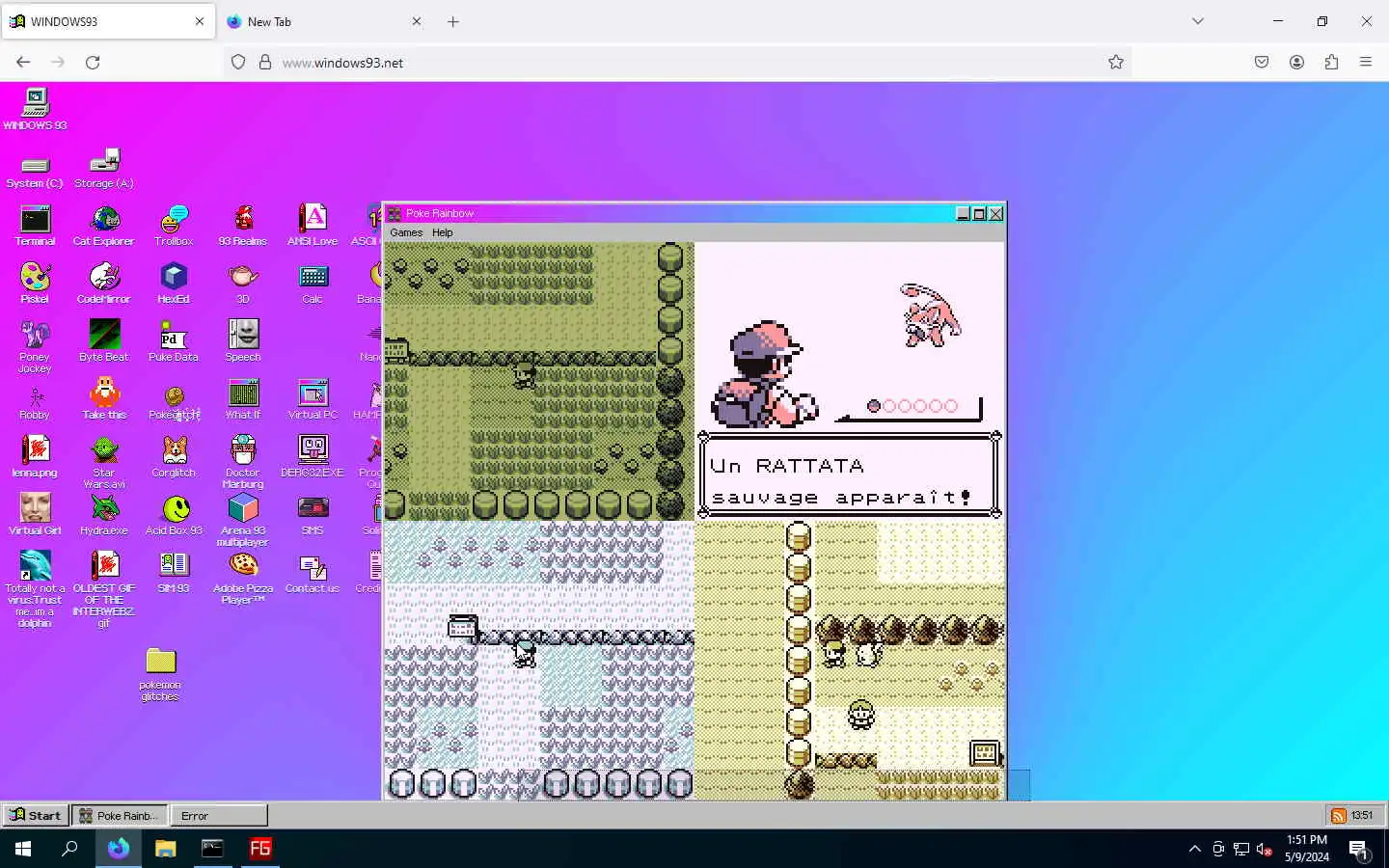Select the Error taskbar button

point(219,815)
